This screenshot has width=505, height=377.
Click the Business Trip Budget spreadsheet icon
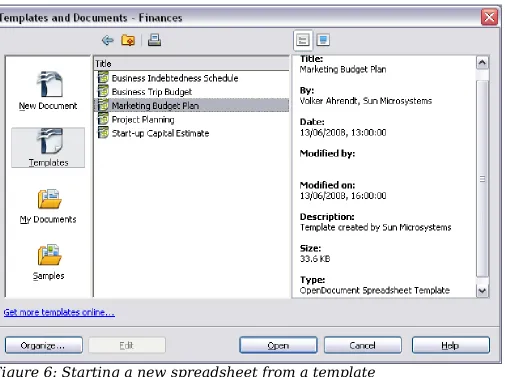(103, 91)
